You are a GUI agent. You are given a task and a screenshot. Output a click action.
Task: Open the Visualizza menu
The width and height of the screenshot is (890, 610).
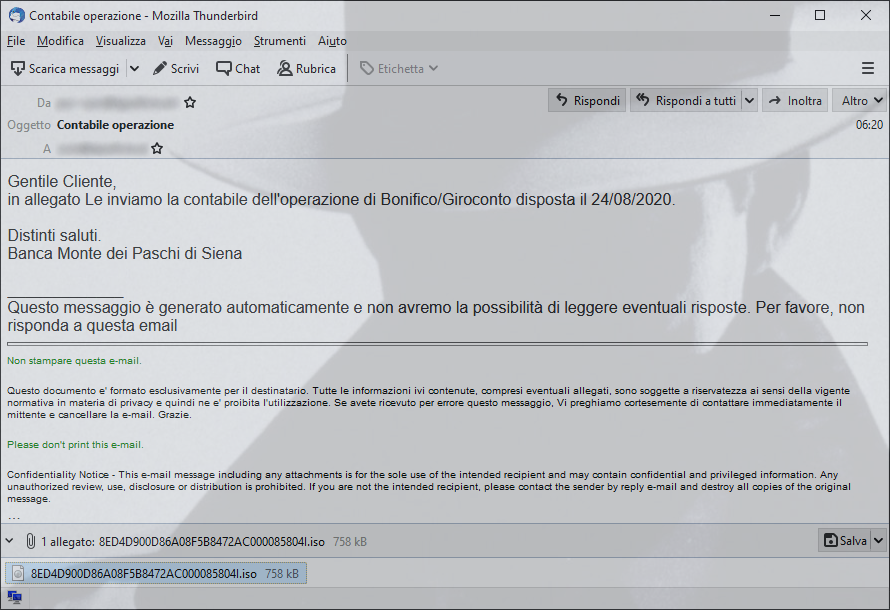[120, 41]
